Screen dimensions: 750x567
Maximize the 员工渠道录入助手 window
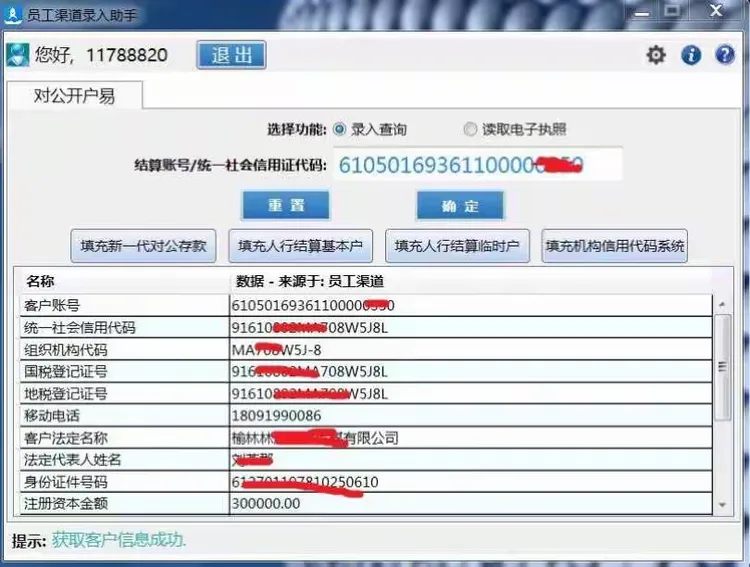(672, 11)
